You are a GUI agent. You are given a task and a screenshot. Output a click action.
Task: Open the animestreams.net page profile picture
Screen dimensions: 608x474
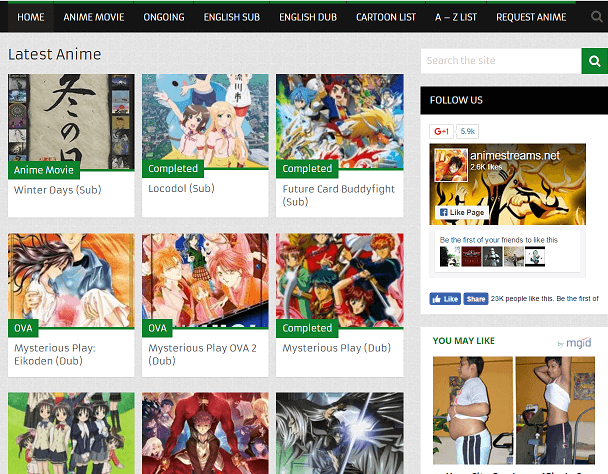451,165
